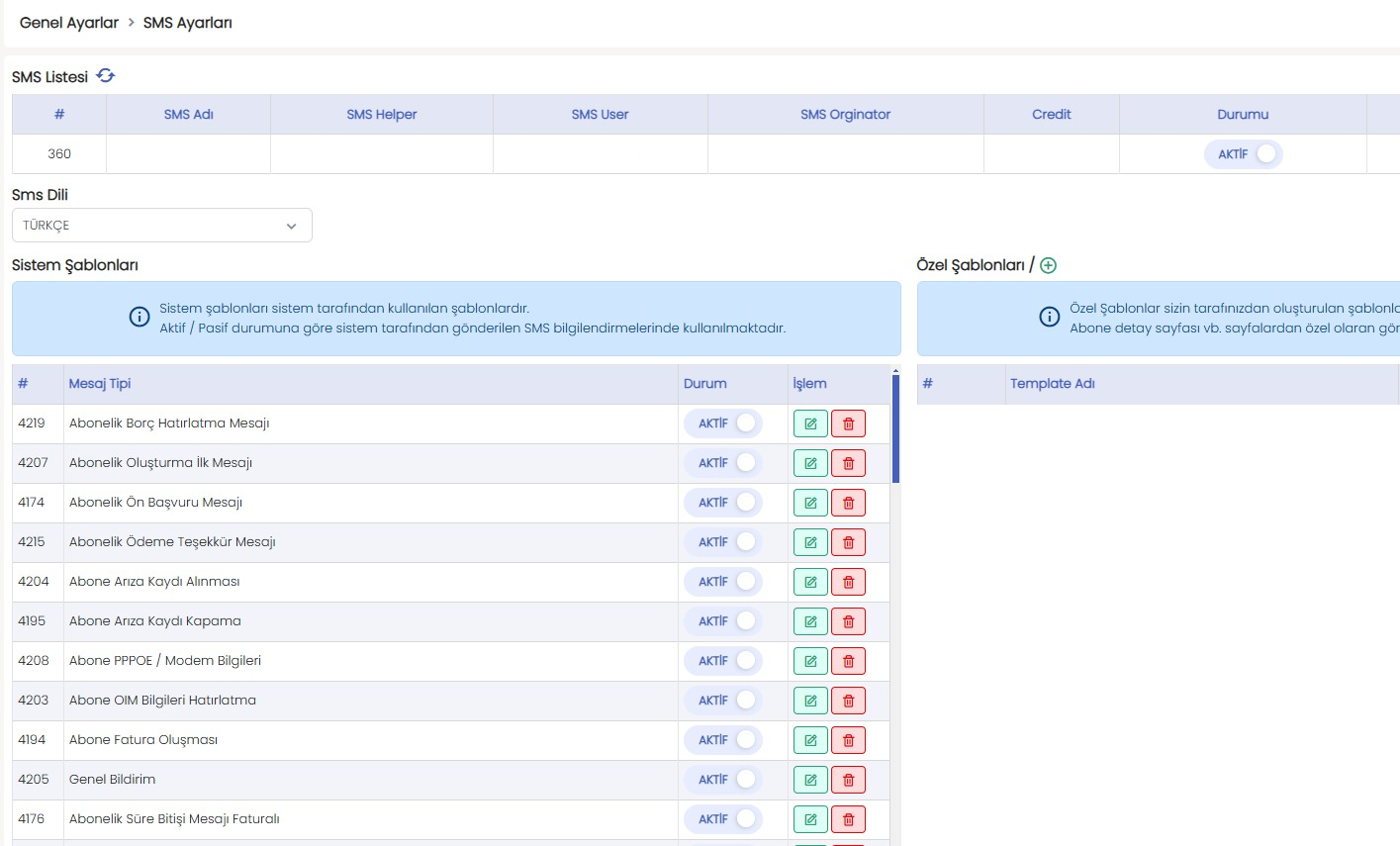Edit the Abone Arıza Kaydı Kapama template
This screenshot has width=1400, height=846.
tap(810, 621)
